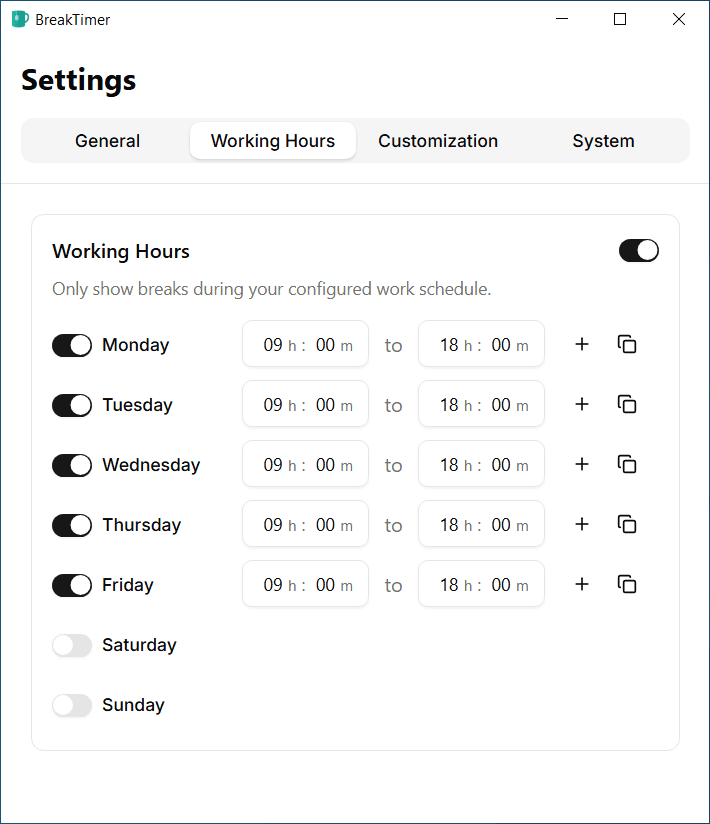Click Tuesday's end hour field
This screenshot has width=710, height=824.
(x=449, y=405)
